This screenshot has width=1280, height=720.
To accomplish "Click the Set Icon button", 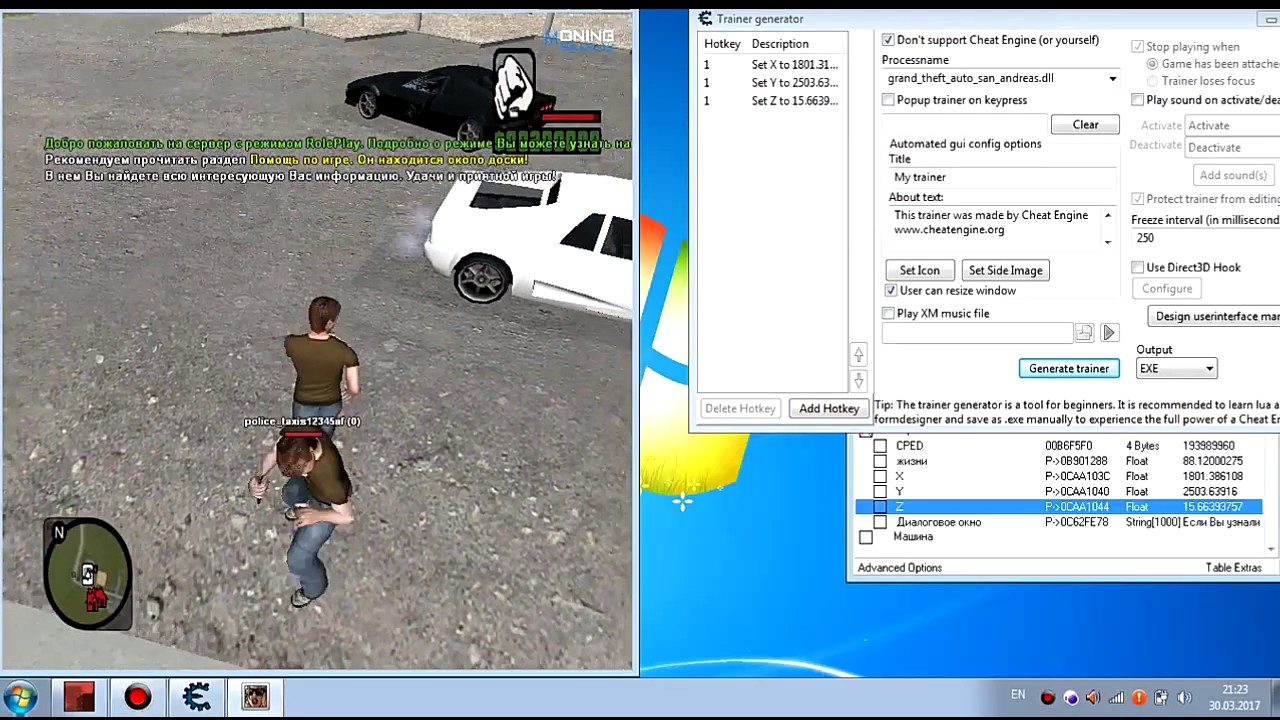I will pos(919,270).
